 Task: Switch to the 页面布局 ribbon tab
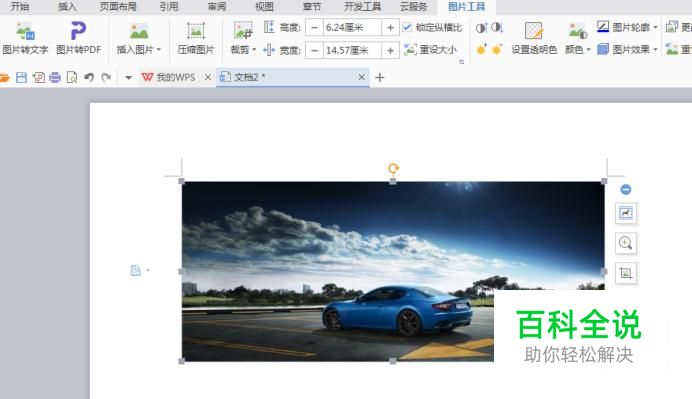click(117, 6)
